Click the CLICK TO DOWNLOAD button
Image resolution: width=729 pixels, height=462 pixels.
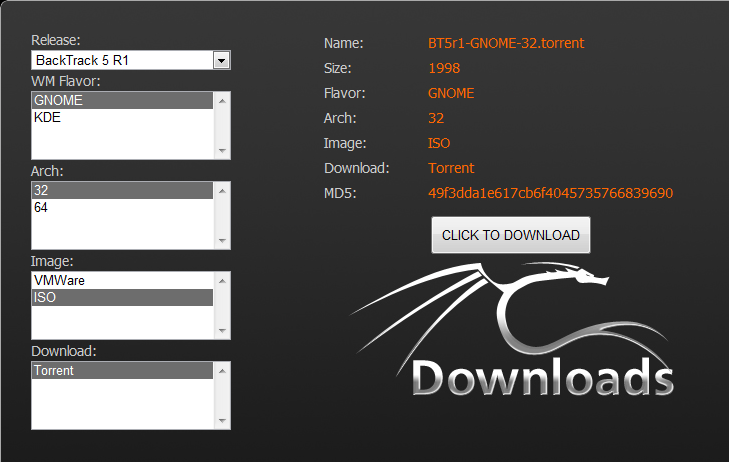tap(510, 235)
